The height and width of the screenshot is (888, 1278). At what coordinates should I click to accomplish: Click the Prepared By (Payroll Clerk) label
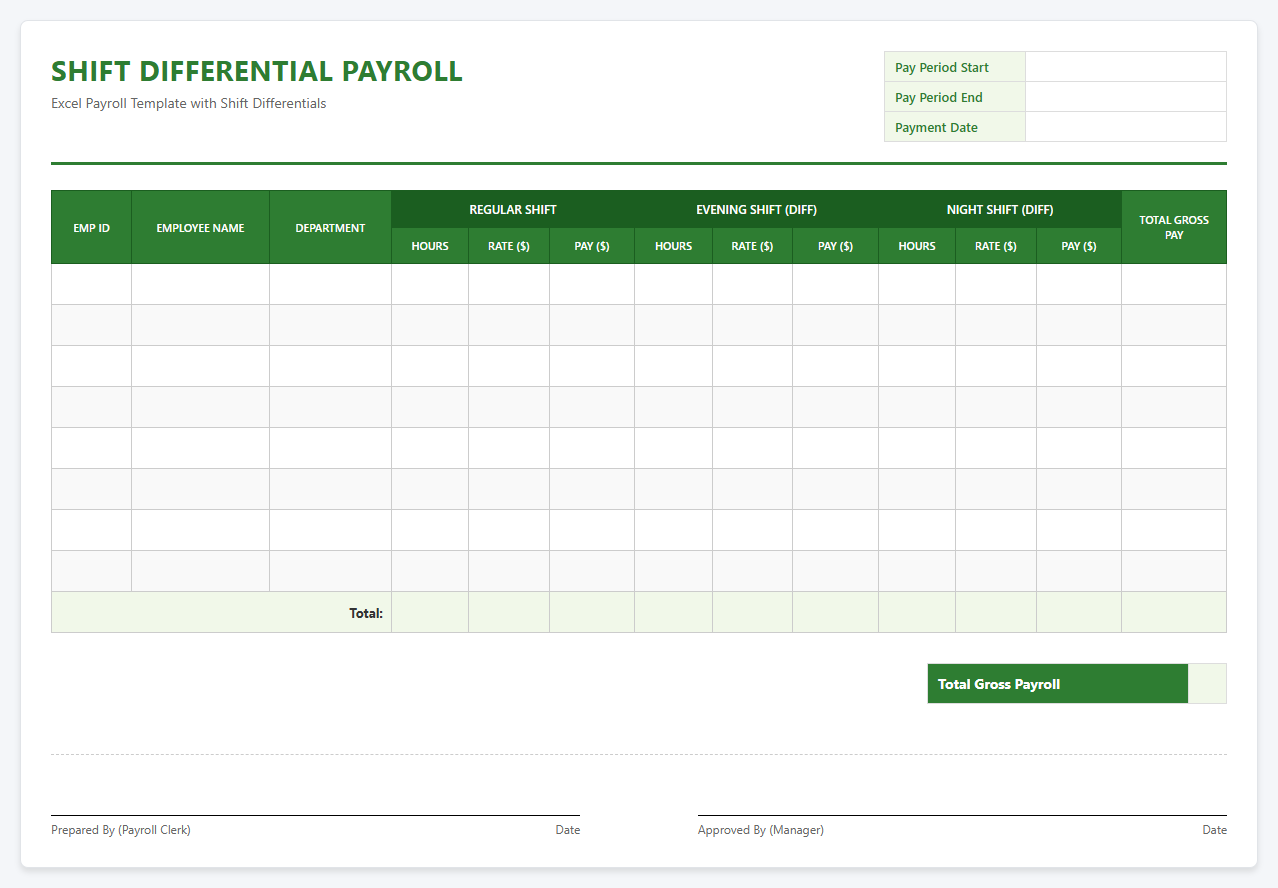tap(121, 830)
